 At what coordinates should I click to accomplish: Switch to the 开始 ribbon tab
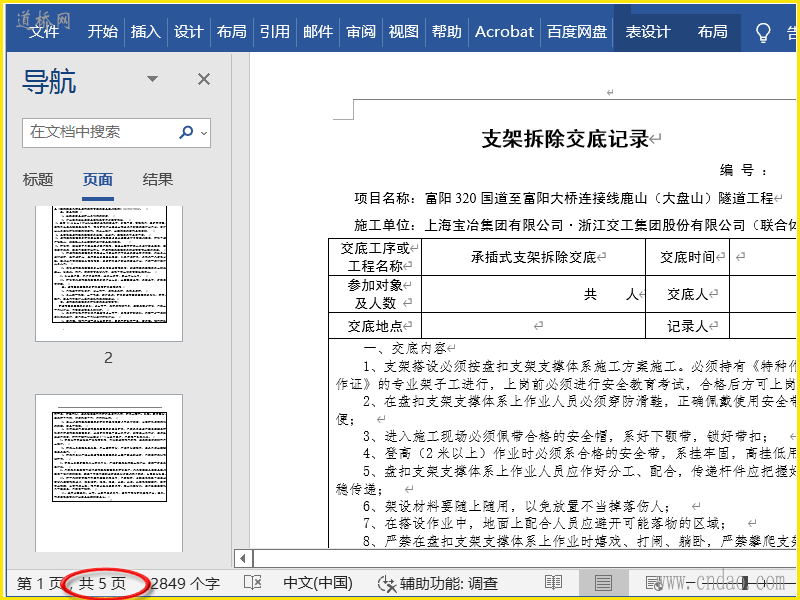coord(103,32)
